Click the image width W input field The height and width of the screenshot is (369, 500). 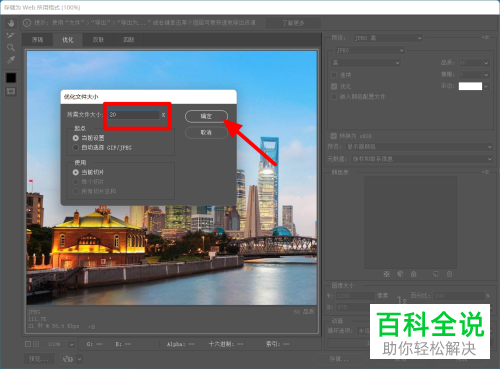[x=355, y=296]
